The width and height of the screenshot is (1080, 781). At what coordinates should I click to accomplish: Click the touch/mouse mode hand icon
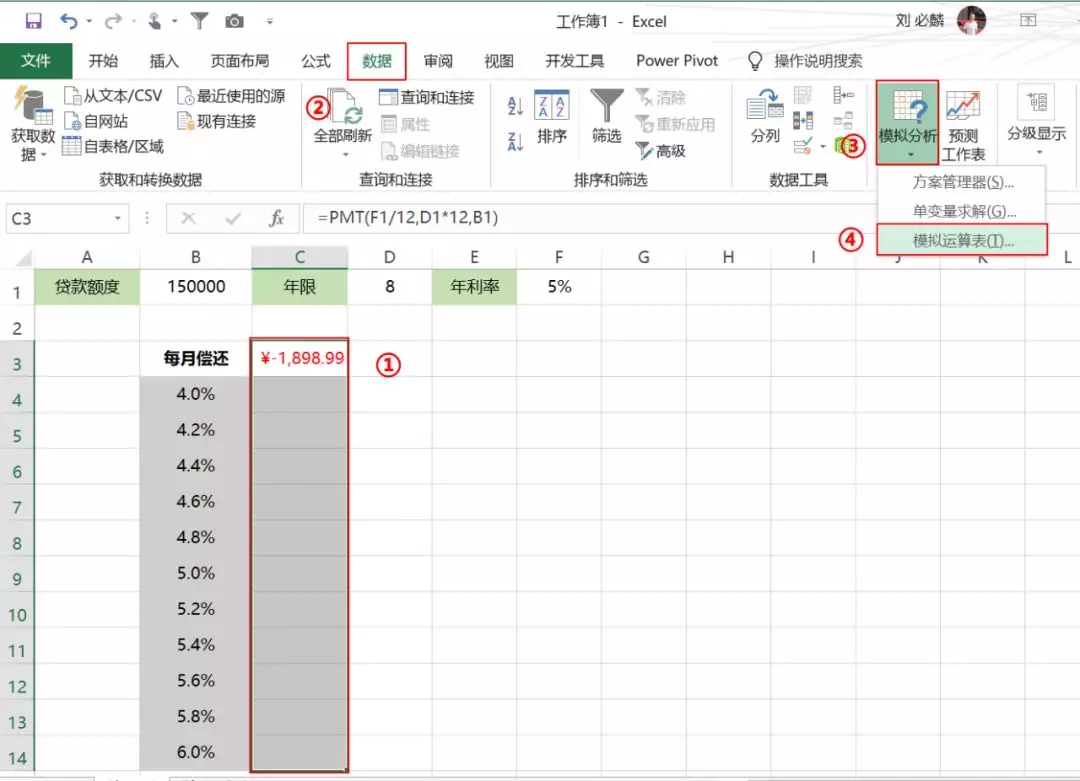pos(155,21)
